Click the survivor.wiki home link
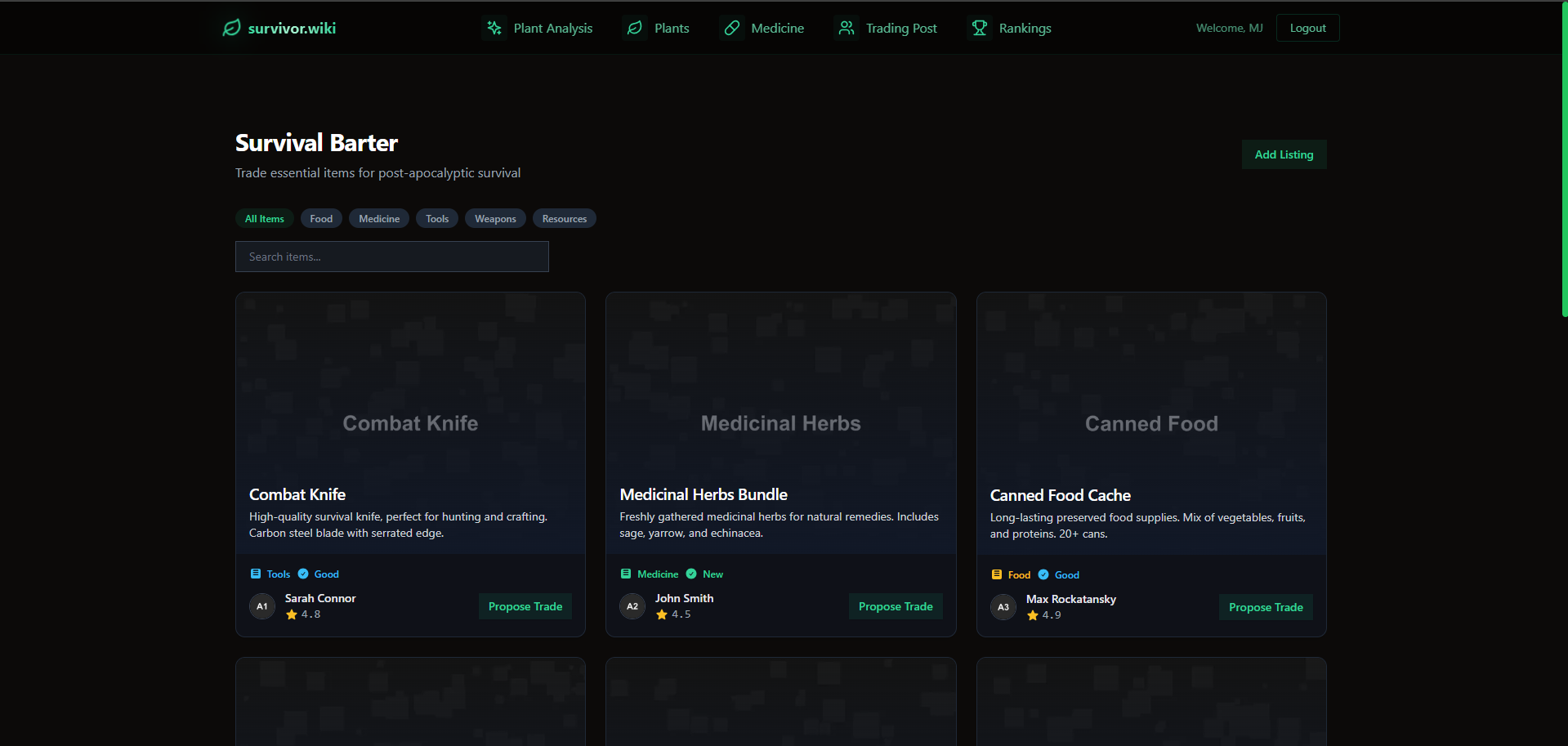This screenshot has width=1568, height=746. tap(279, 28)
